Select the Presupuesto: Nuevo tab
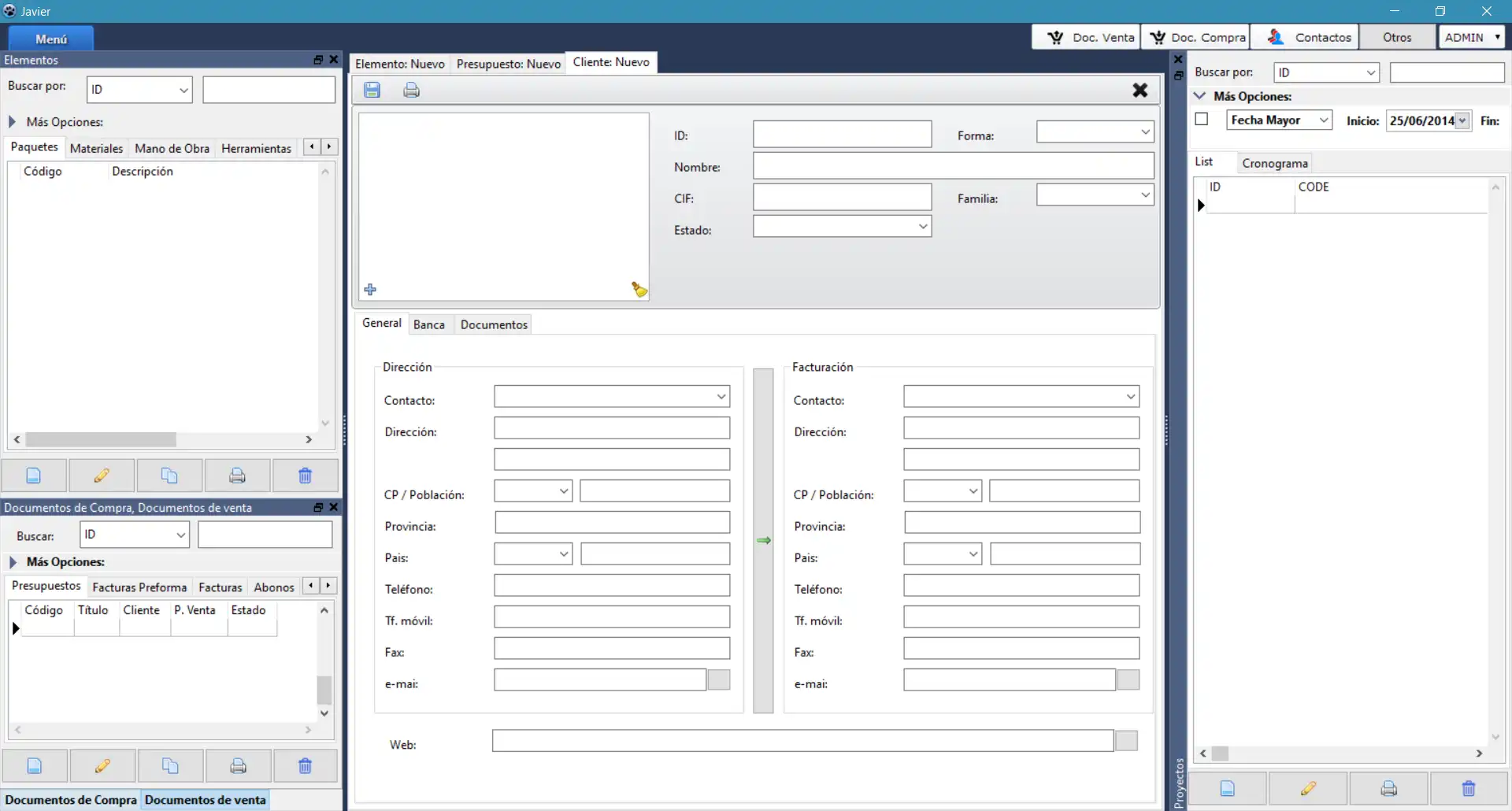 click(x=509, y=64)
